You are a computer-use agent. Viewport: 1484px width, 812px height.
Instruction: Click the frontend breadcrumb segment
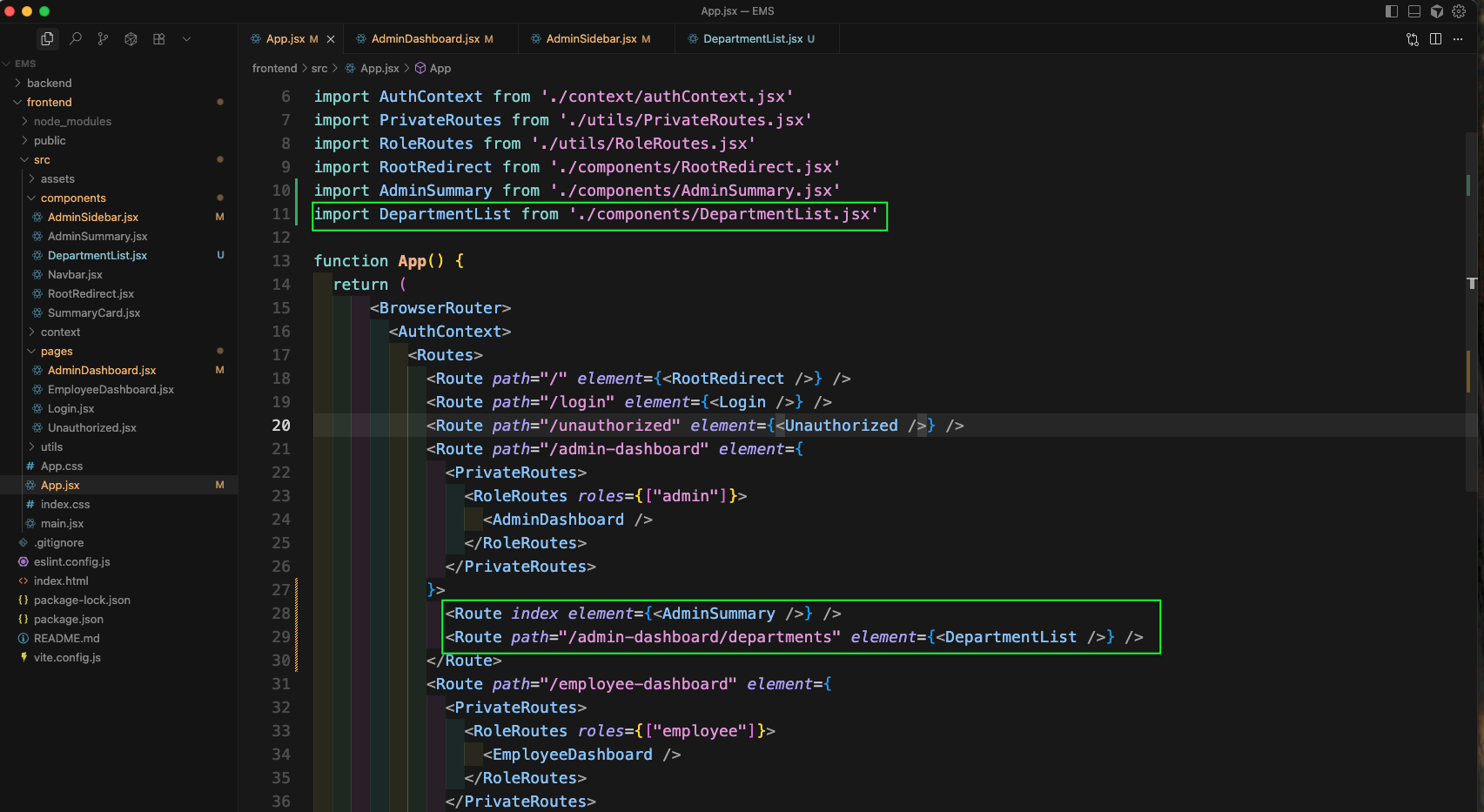click(x=274, y=68)
